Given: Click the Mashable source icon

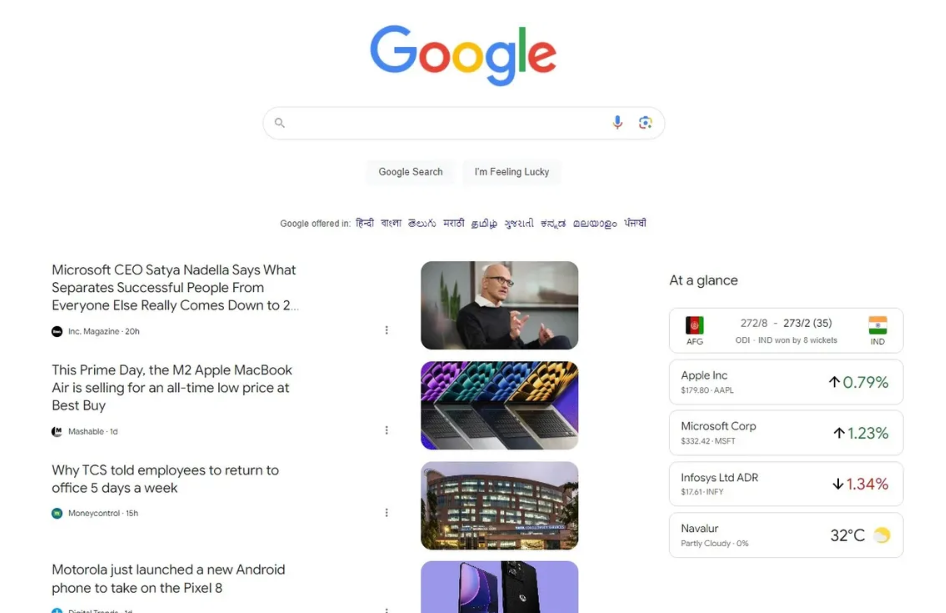Looking at the screenshot, I should 57,431.
